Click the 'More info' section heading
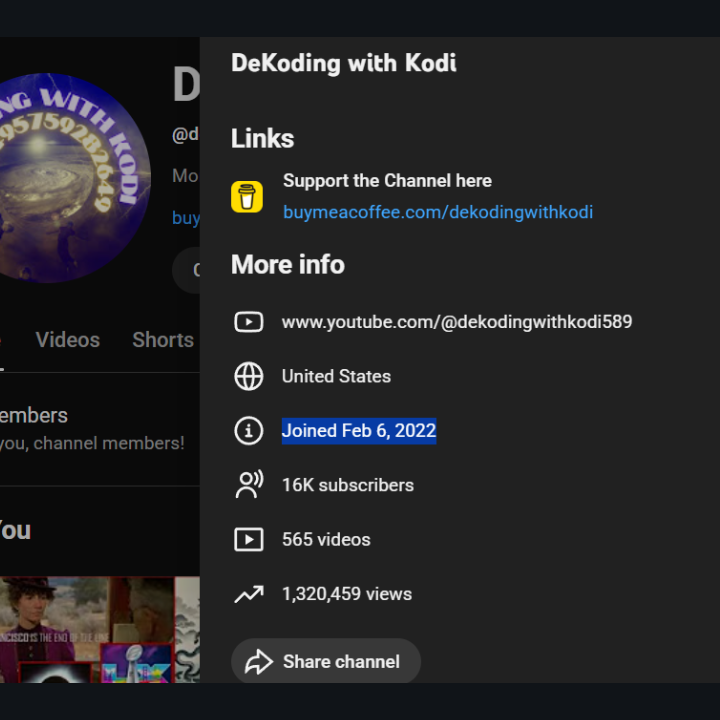This screenshot has width=720, height=720. [288, 264]
